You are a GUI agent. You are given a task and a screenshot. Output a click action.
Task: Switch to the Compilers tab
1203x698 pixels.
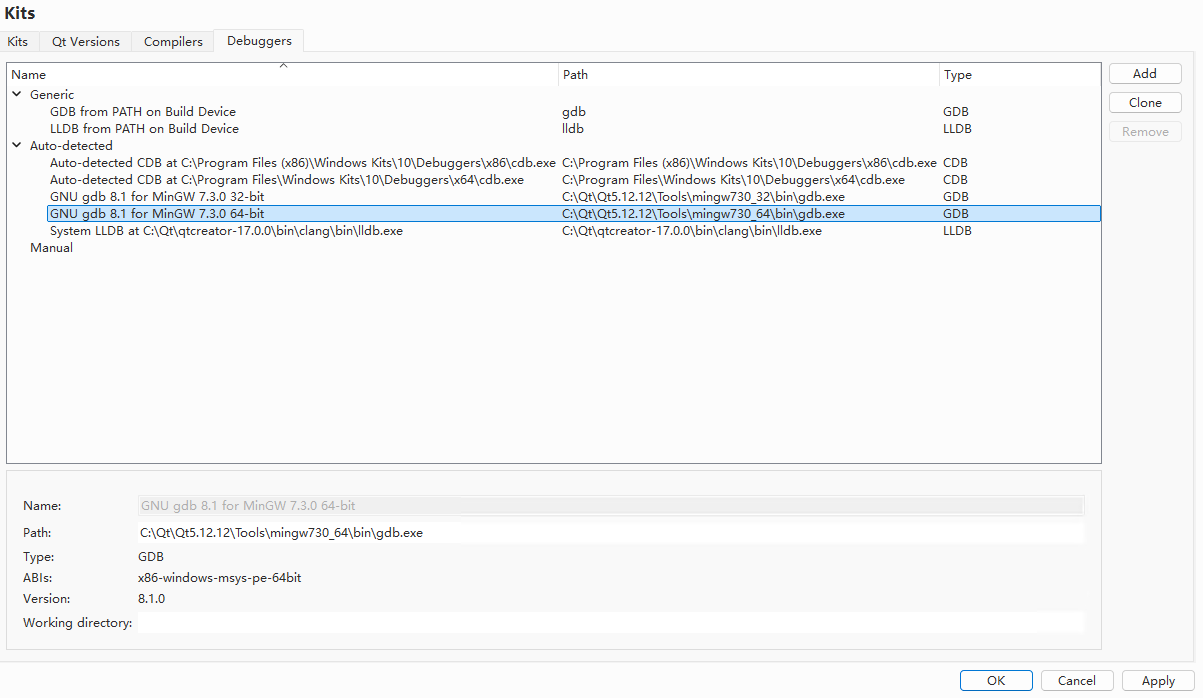click(173, 41)
